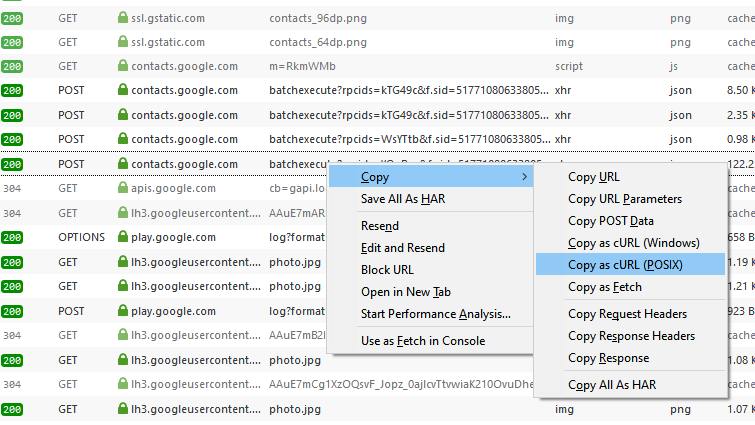The height and width of the screenshot is (425, 755).
Task: Click the 200 status badge on the OPTIONS row
Action: 13,237
